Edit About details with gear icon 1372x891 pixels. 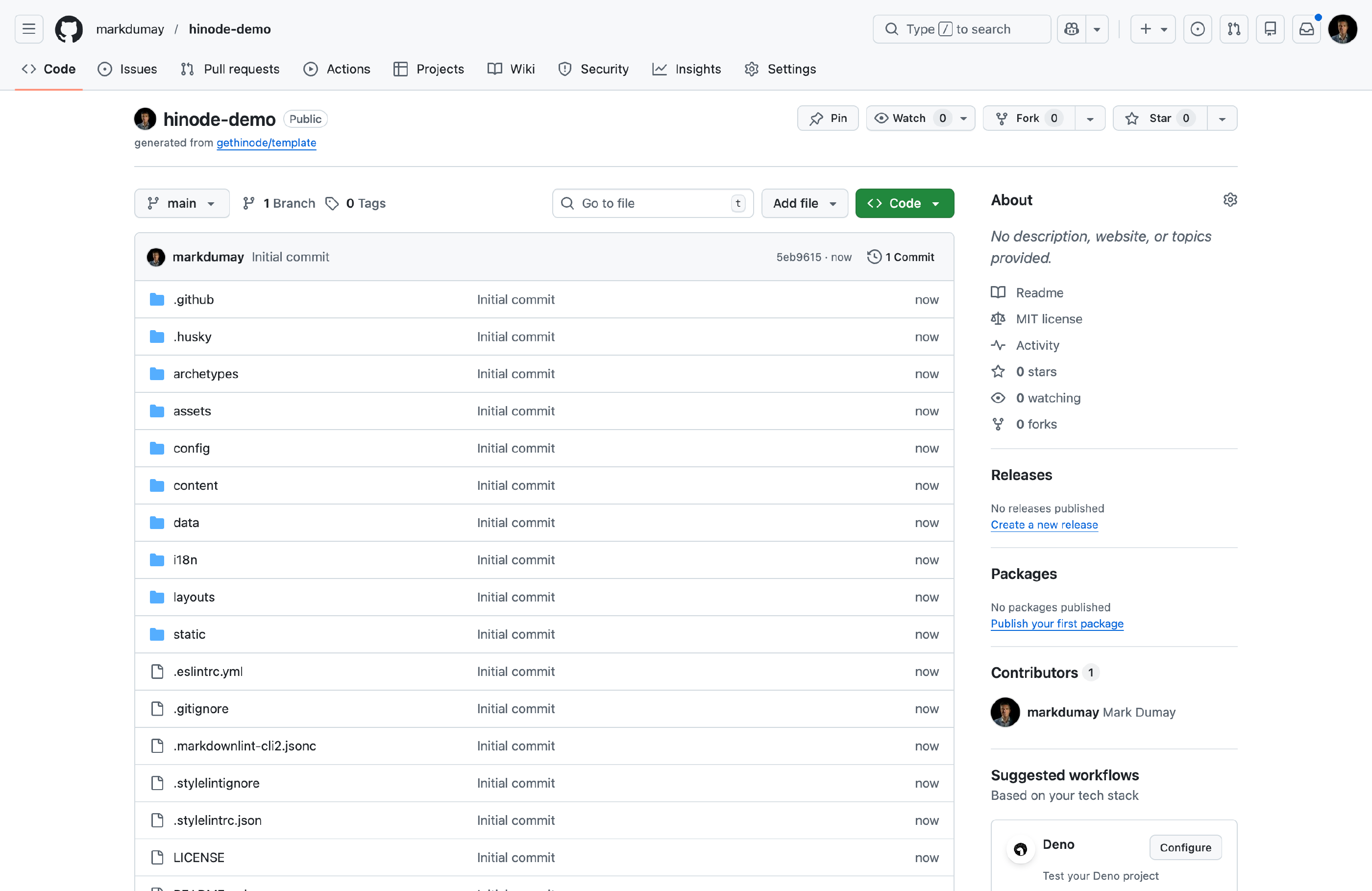tap(1229, 200)
